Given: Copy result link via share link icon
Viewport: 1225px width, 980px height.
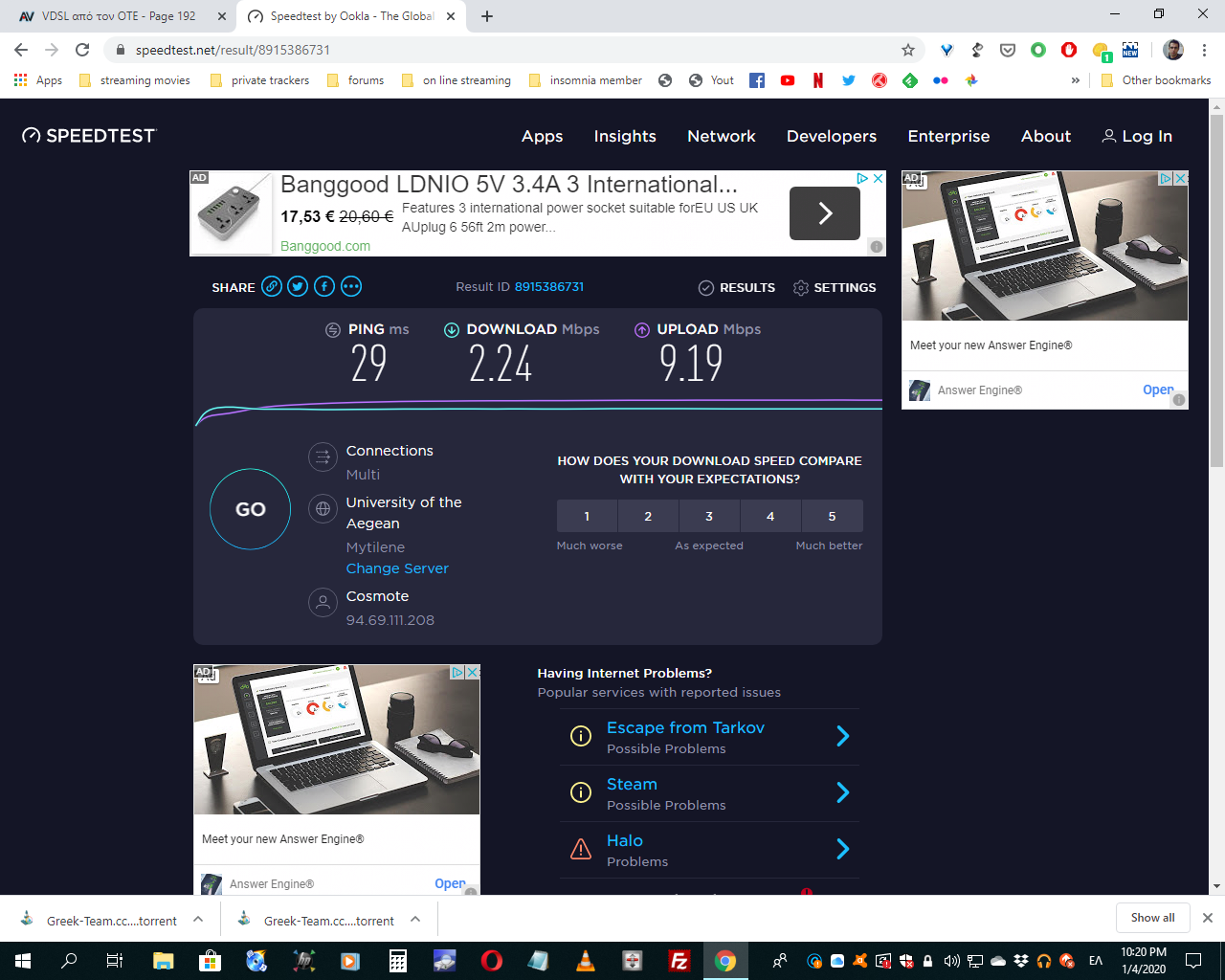Looking at the screenshot, I should click(272, 286).
